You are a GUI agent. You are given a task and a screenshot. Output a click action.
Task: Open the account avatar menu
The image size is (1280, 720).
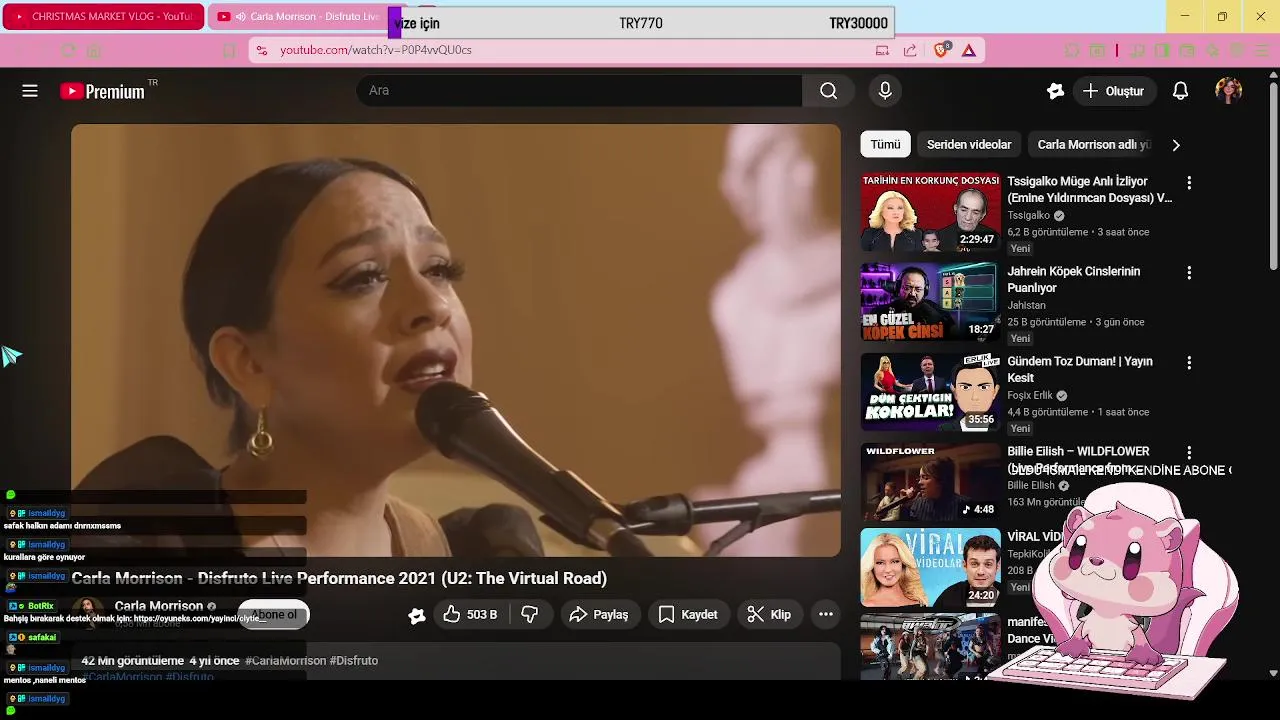coord(1229,91)
